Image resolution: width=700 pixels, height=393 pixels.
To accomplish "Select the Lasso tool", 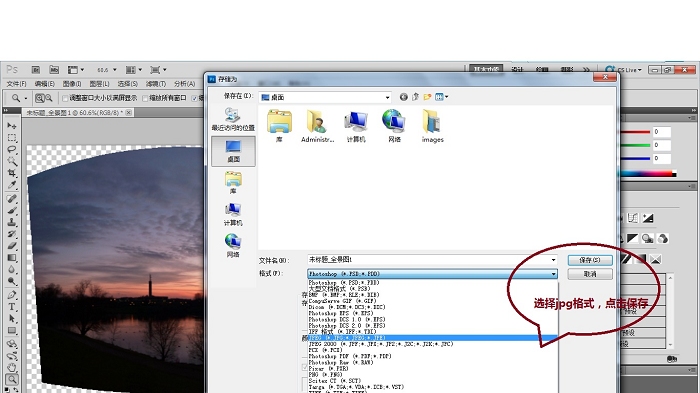I will tap(12, 149).
